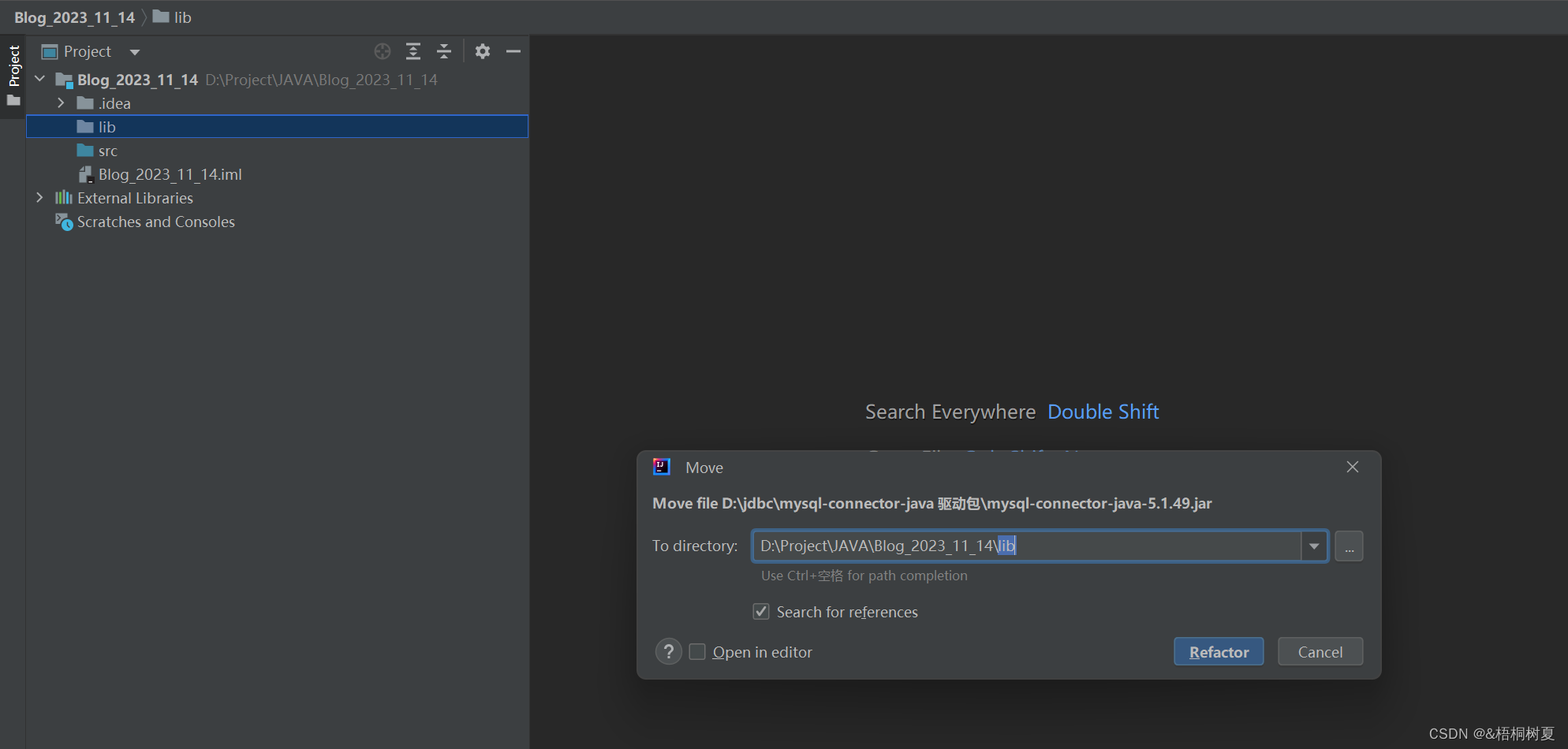This screenshot has width=1568, height=749.
Task: Open Project panel settings gear
Action: click(x=483, y=51)
